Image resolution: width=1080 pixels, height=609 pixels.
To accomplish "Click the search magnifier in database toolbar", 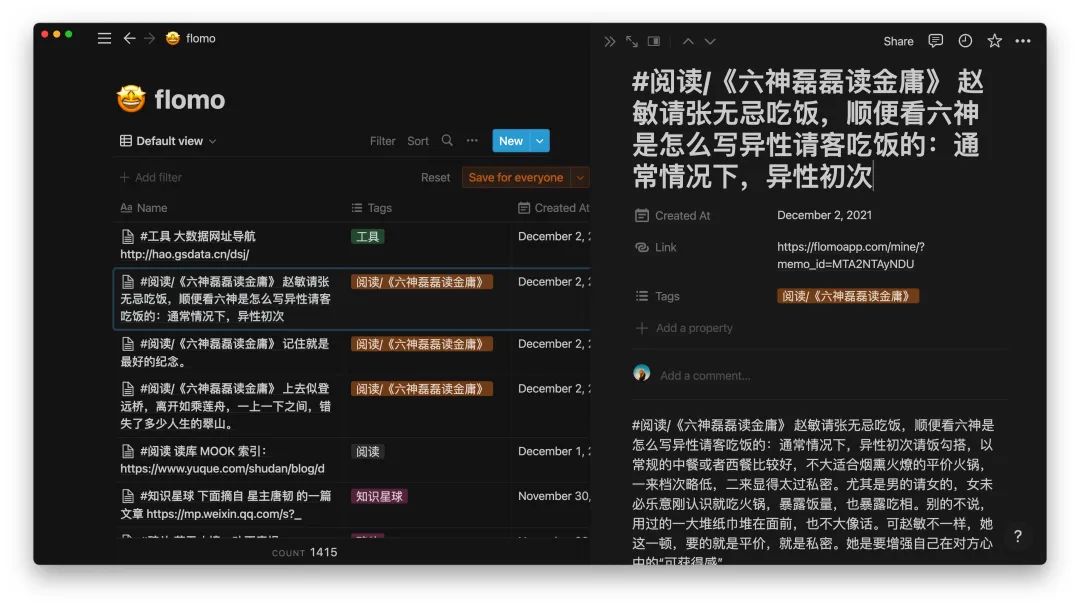I will [x=447, y=141].
